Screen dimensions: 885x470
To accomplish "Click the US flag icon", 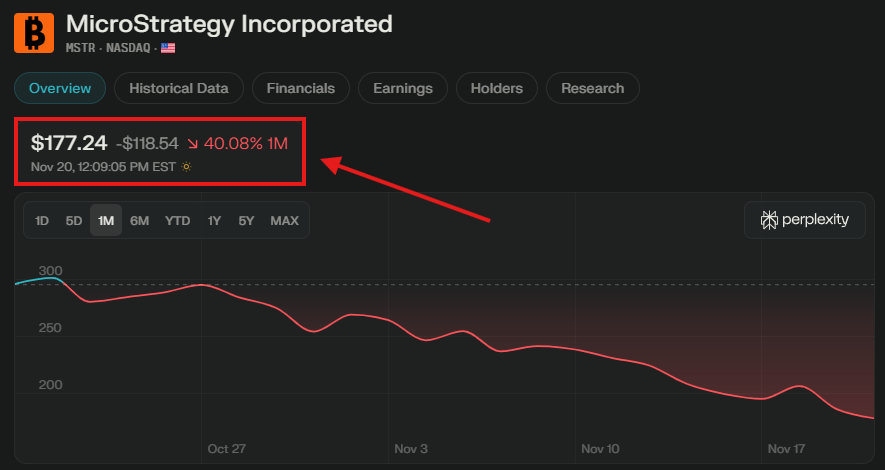I will click(x=168, y=48).
